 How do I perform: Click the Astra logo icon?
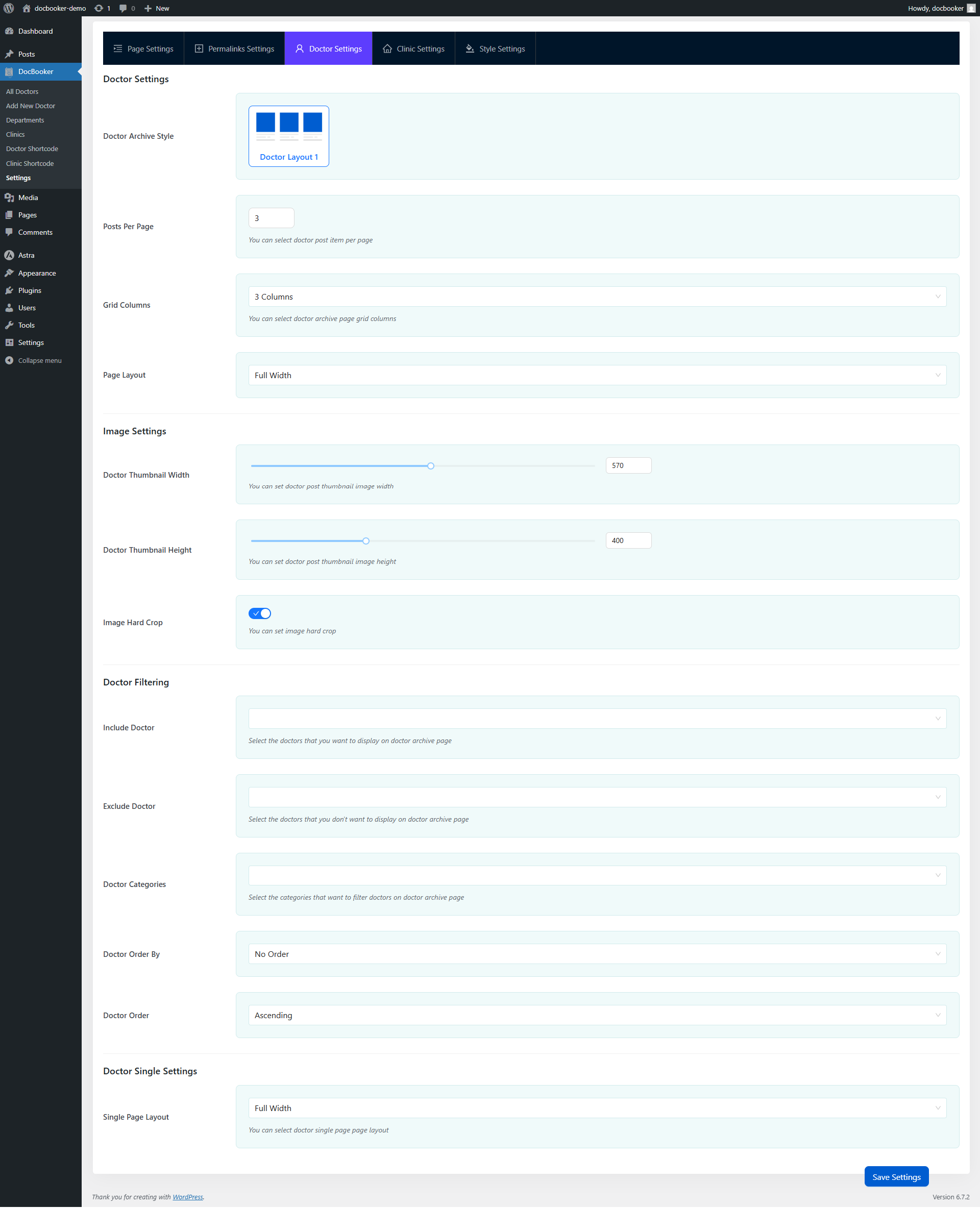9,255
